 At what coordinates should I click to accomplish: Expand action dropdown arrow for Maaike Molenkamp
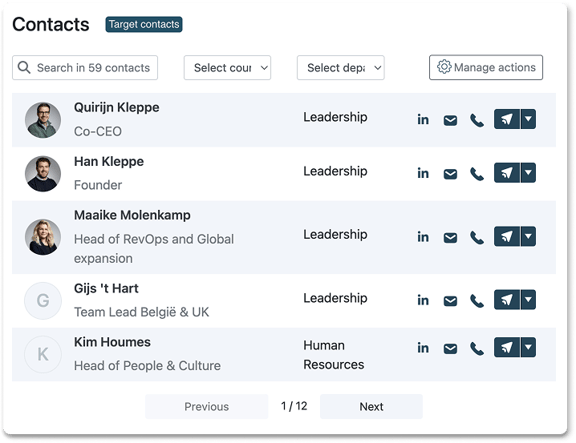coord(528,236)
